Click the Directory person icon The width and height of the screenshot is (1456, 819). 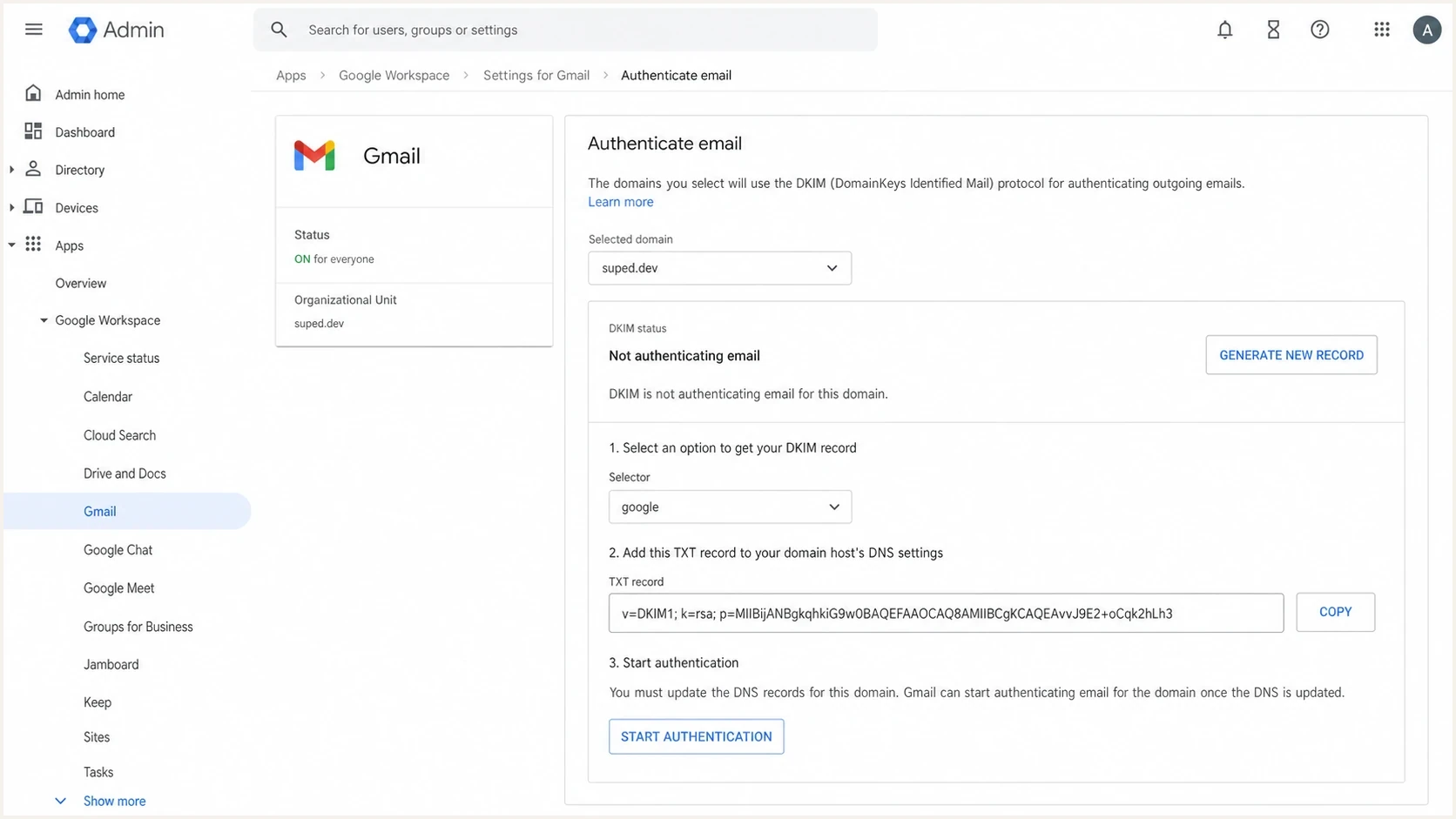[33, 169]
